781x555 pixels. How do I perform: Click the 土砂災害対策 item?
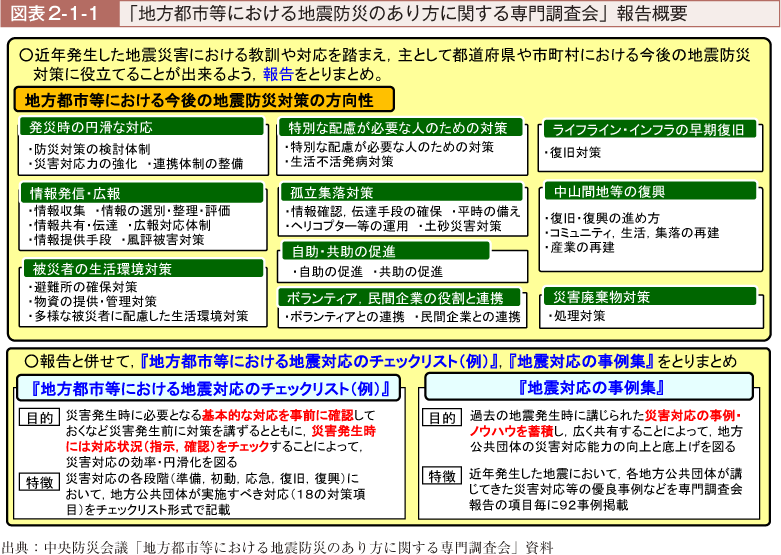coord(460,226)
